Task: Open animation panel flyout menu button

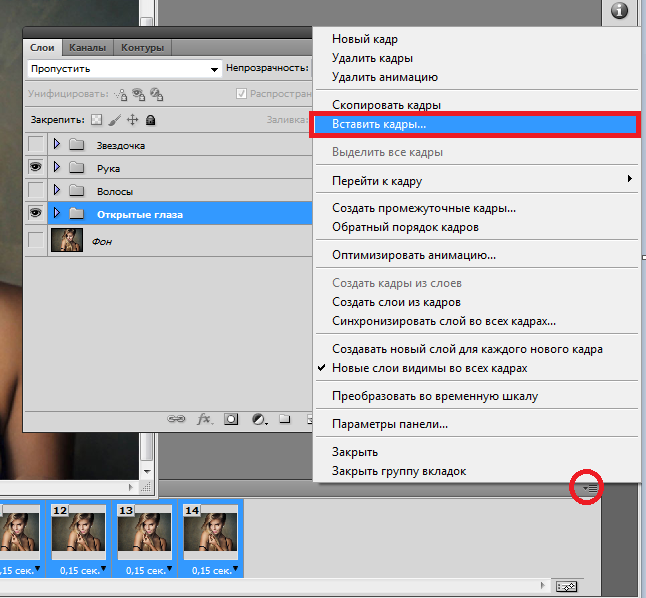Action: tap(590, 488)
